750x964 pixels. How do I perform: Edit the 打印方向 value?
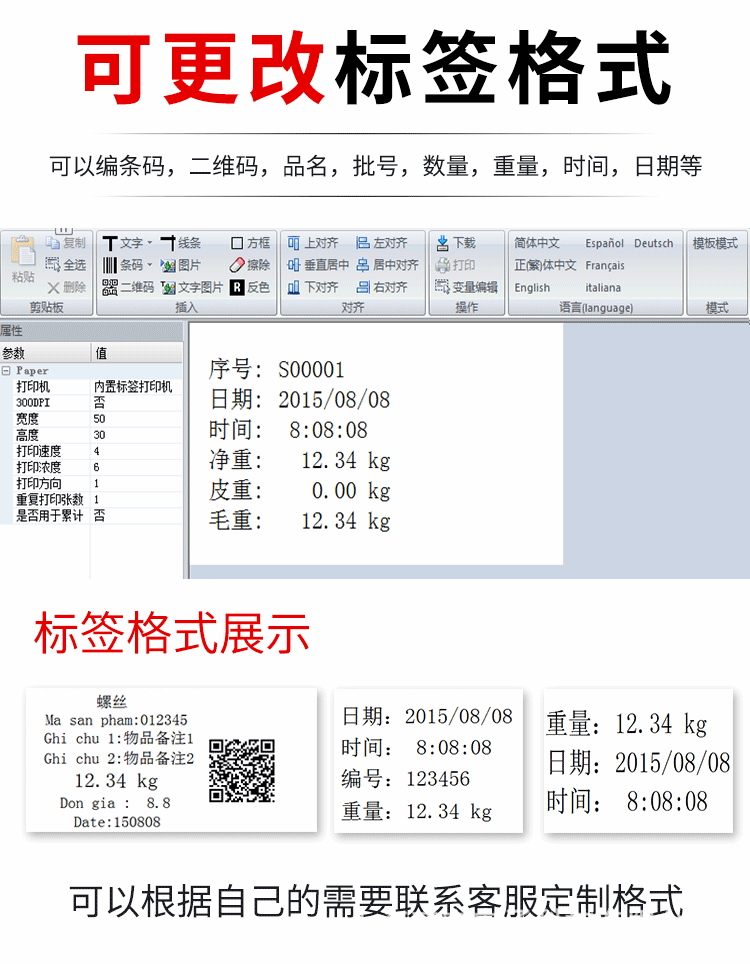(136, 483)
